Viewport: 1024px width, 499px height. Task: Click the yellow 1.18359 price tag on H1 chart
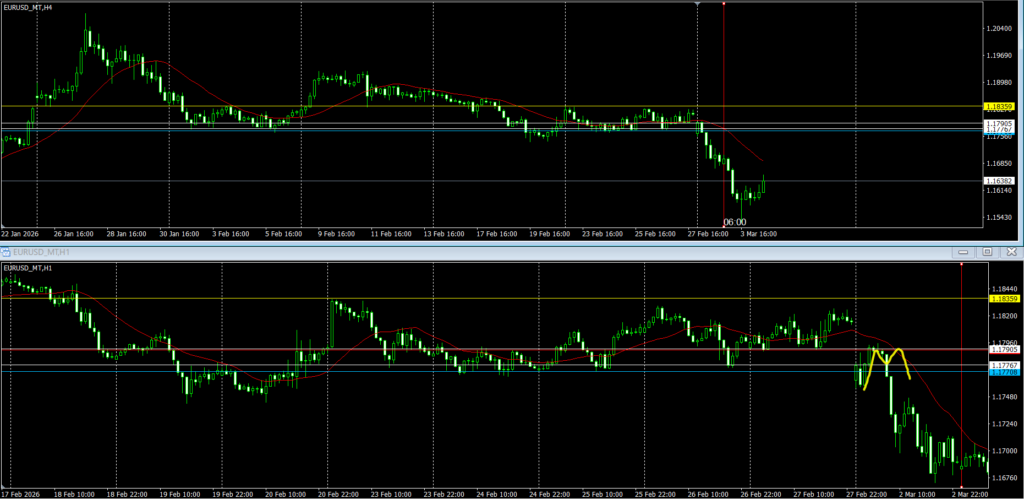(x=1002, y=298)
